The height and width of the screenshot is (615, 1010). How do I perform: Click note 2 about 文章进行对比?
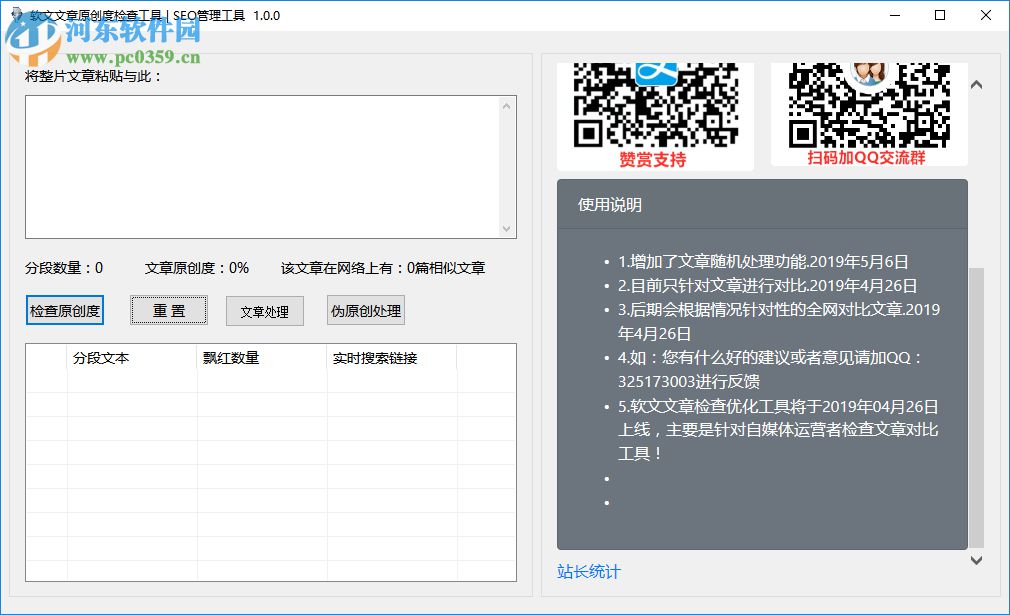coord(767,286)
